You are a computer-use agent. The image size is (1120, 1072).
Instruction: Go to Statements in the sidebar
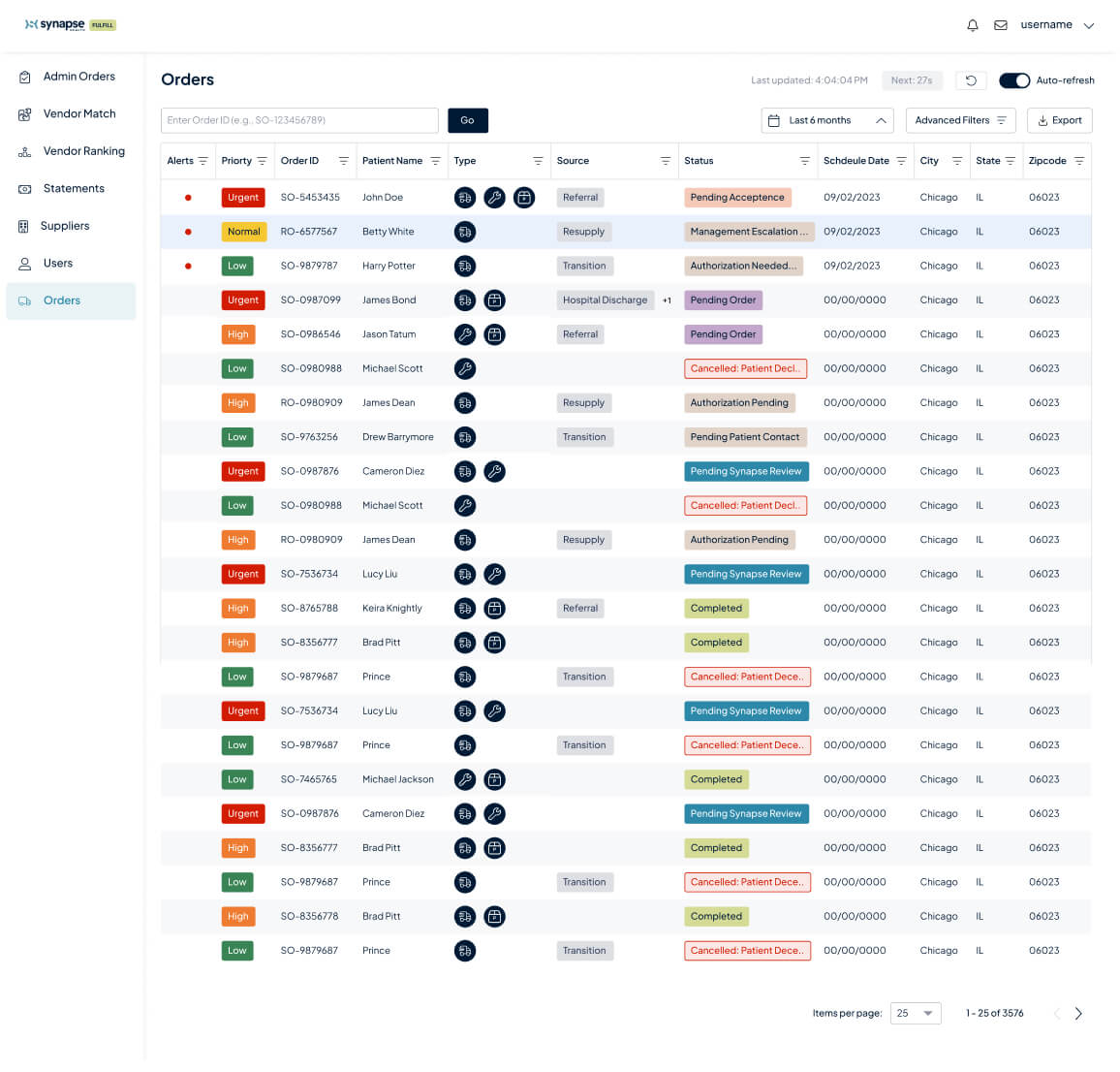74,189
